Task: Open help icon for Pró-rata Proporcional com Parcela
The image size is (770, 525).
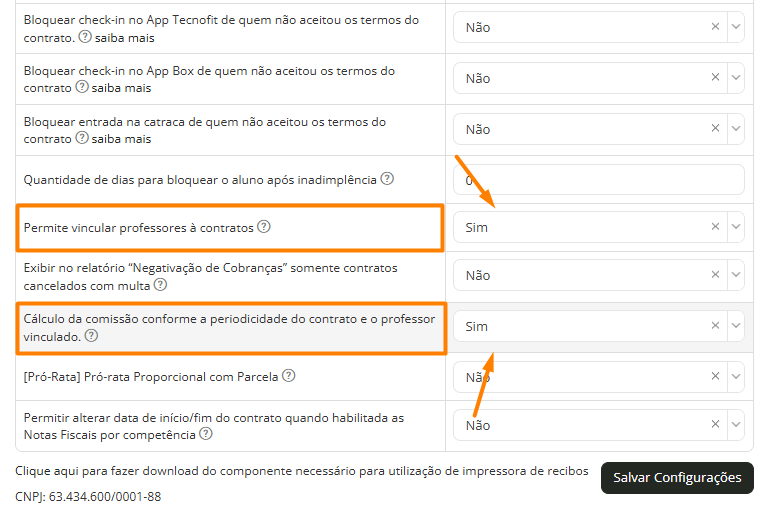Action: point(289,376)
